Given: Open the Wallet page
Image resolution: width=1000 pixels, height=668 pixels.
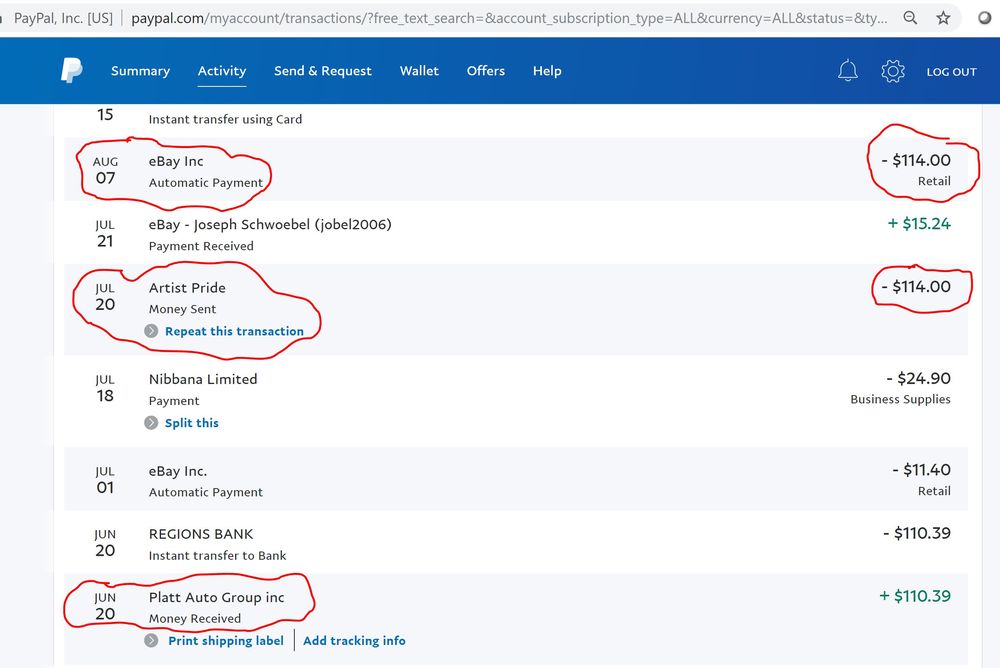Looking at the screenshot, I should point(419,71).
